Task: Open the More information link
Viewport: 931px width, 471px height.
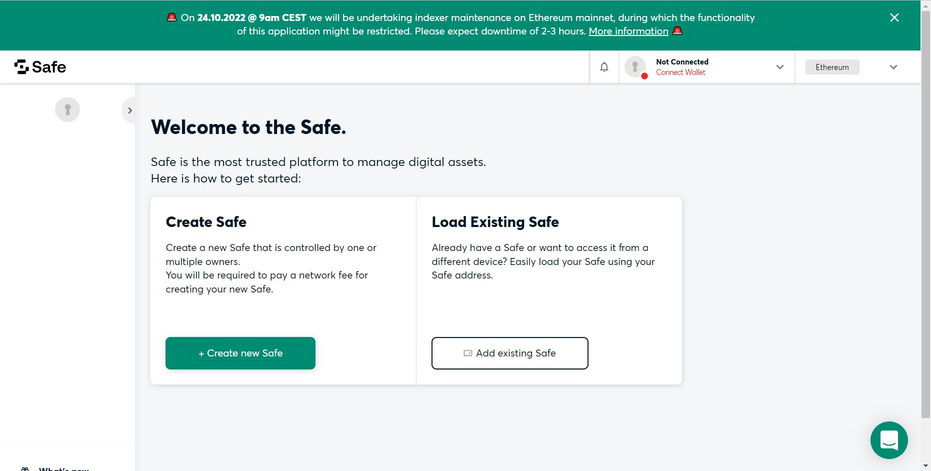Action: click(628, 31)
